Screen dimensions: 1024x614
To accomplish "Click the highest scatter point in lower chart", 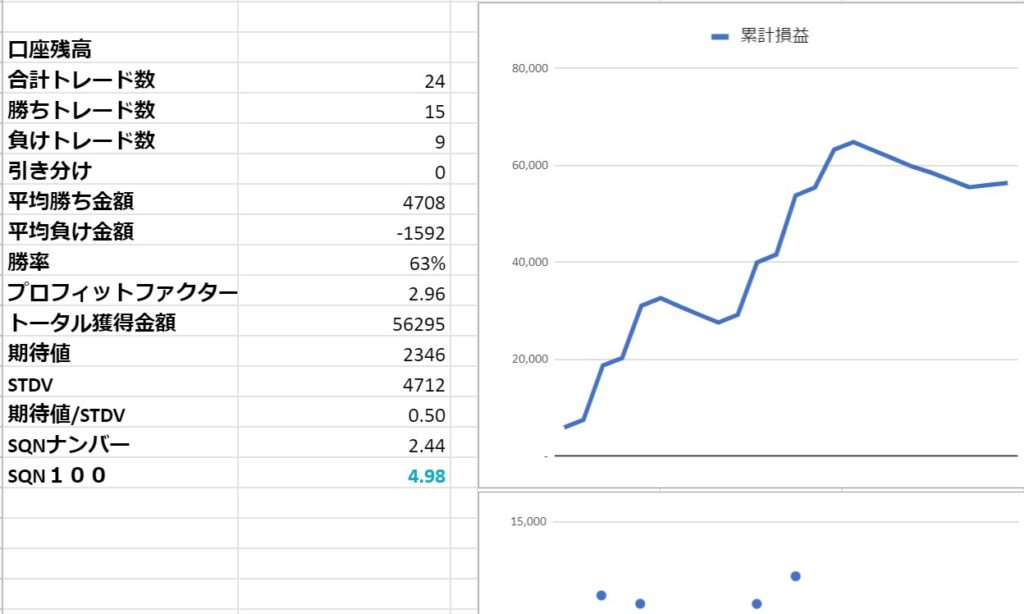I will [x=795, y=576].
